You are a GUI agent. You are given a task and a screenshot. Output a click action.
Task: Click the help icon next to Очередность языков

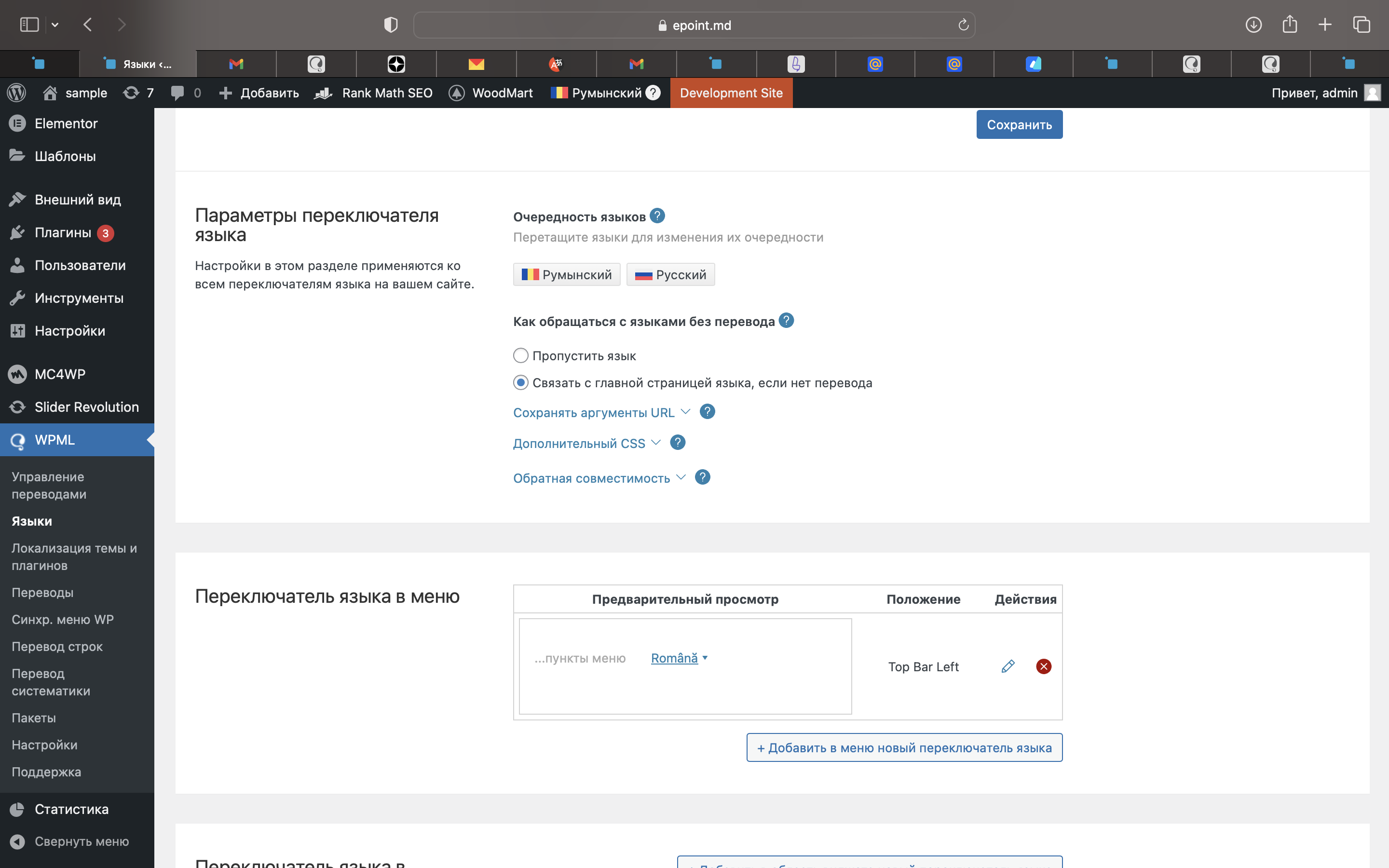tap(657, 216)
